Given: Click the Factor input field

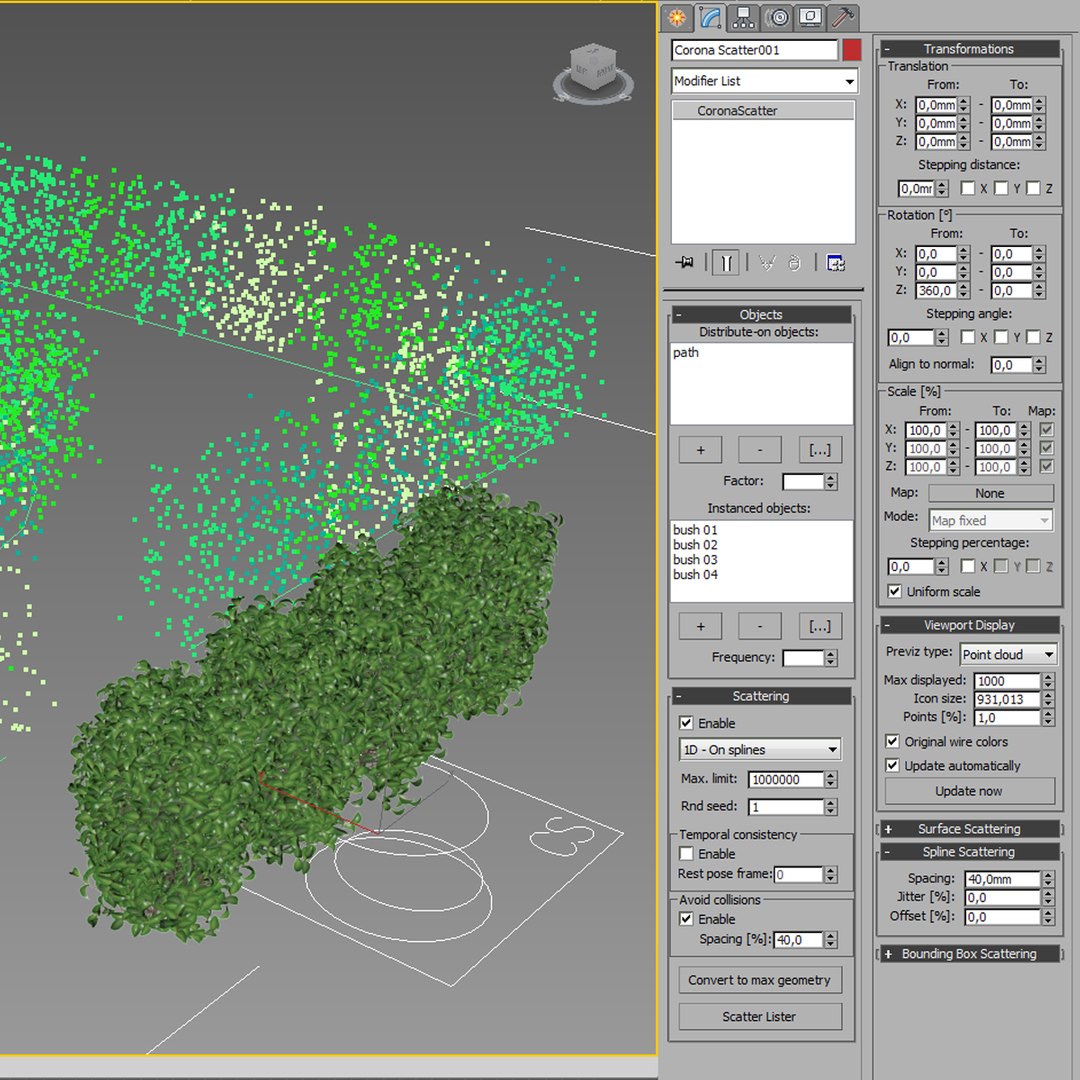Looking at the screenshot, I should [x=803, y=481].
